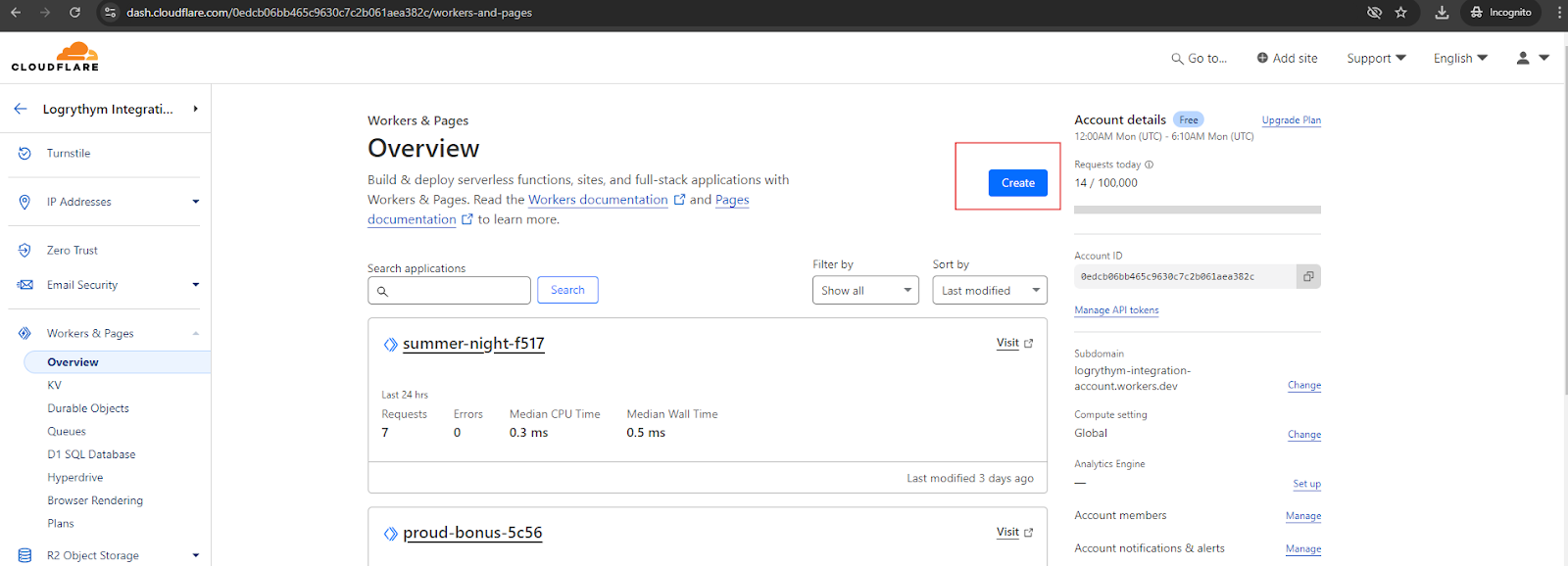The image size is (1568, 566).
Task: Open Durable Objects in the sidebar
Action: point(88,408)
